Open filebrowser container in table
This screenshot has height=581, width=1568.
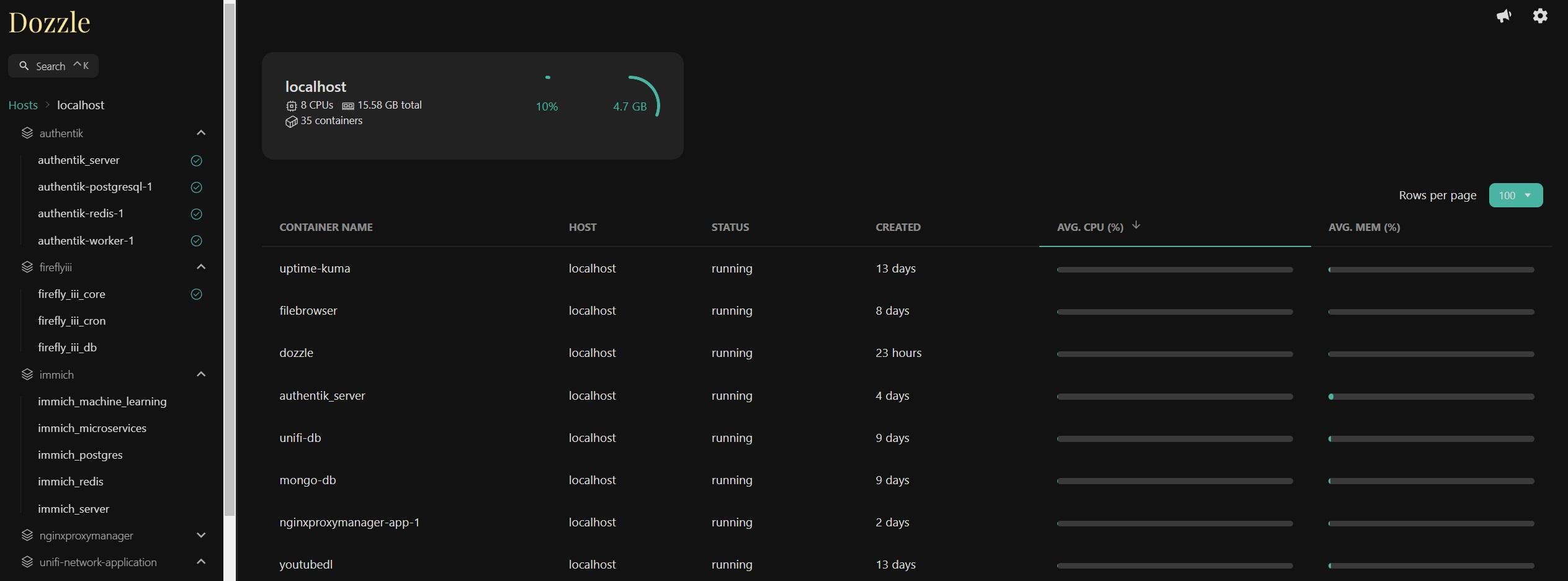click(308, 310)
